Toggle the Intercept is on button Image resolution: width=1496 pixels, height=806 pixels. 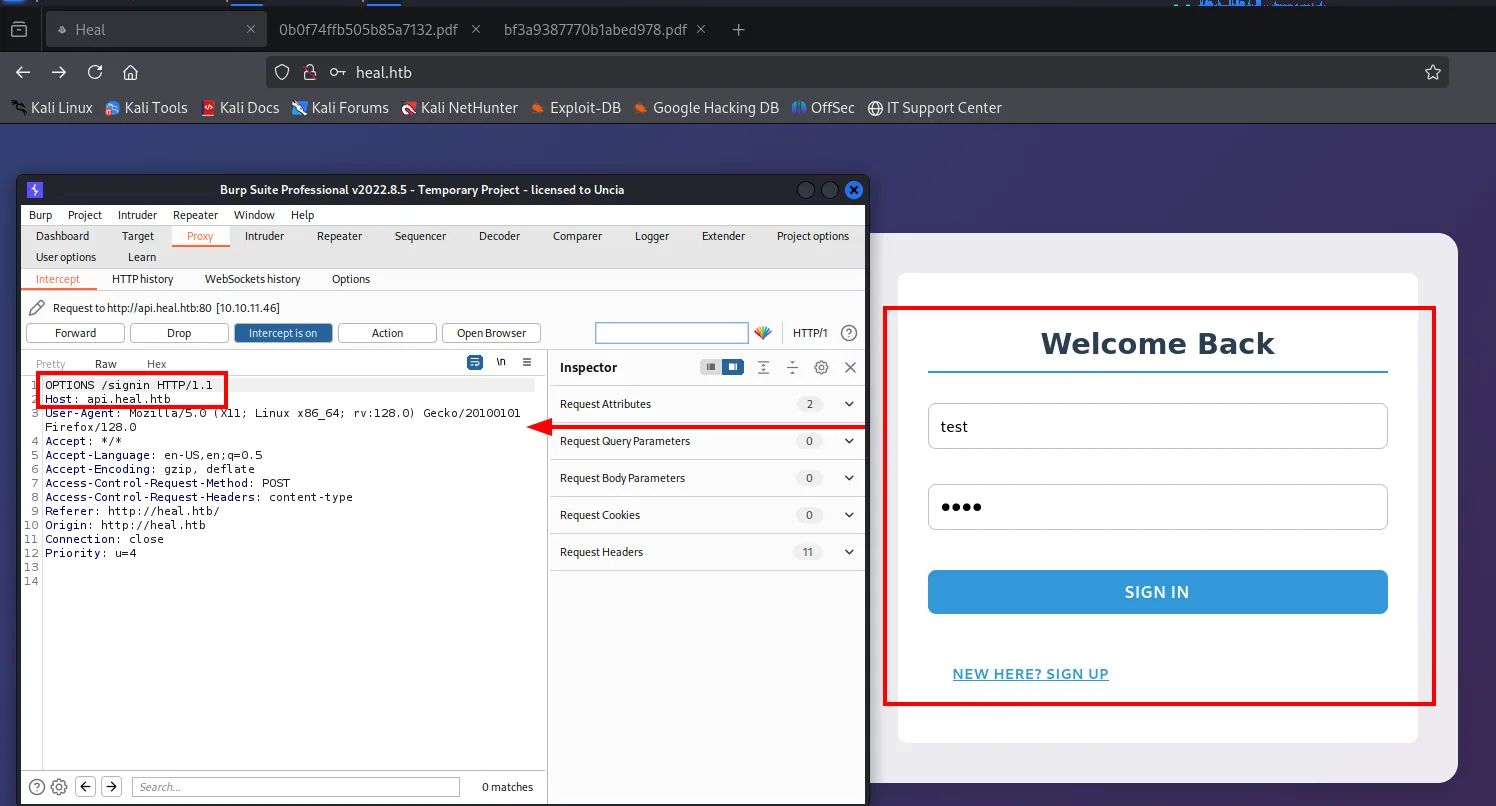283,333
